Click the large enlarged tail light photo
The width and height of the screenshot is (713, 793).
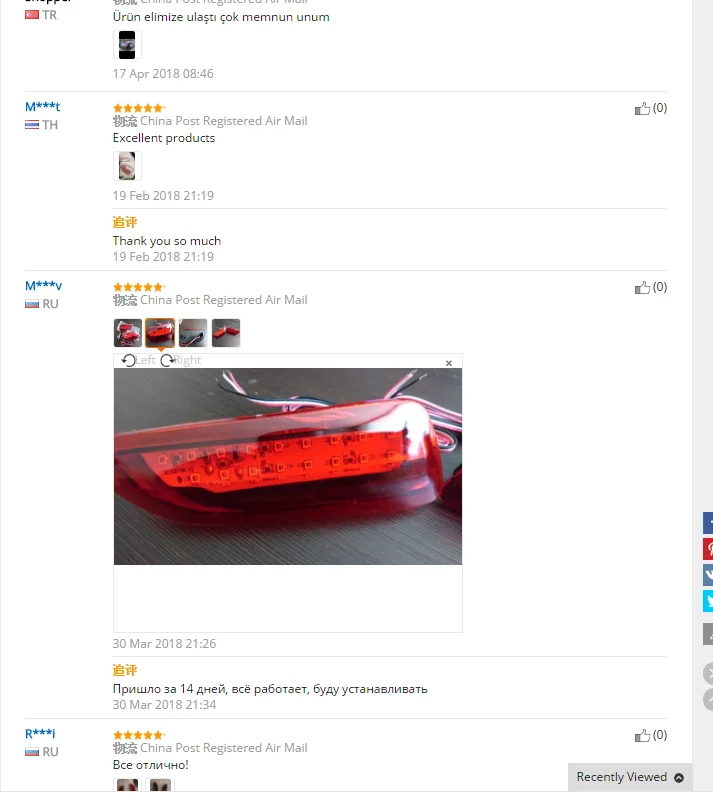[x=288, y=466]
